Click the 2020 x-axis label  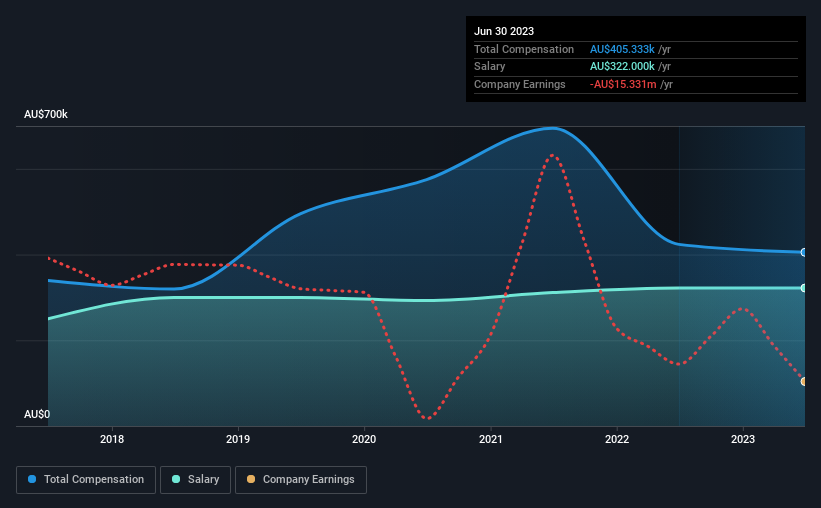pos(364,439)
